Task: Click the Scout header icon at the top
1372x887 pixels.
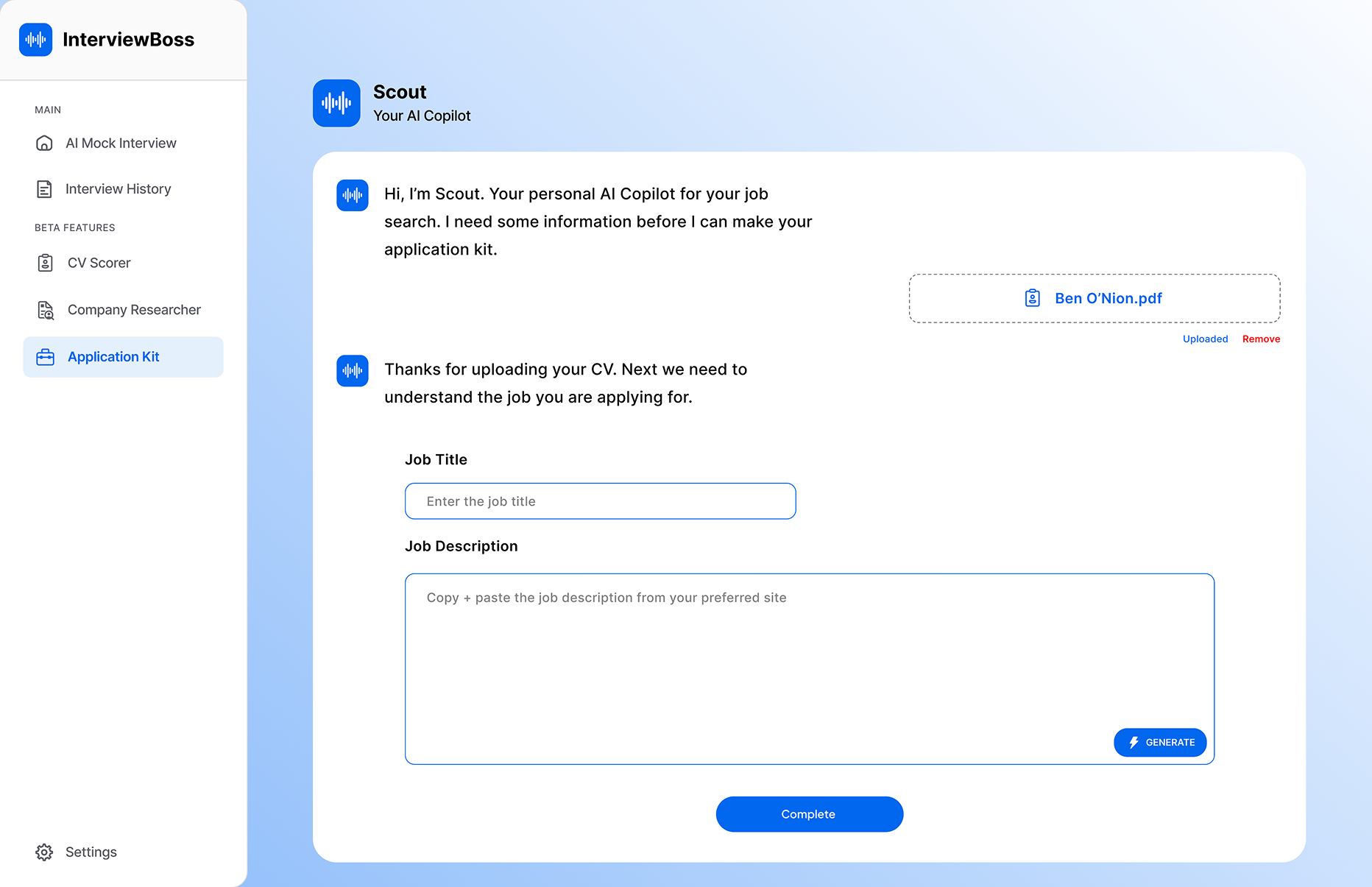Action: point(336,103)
